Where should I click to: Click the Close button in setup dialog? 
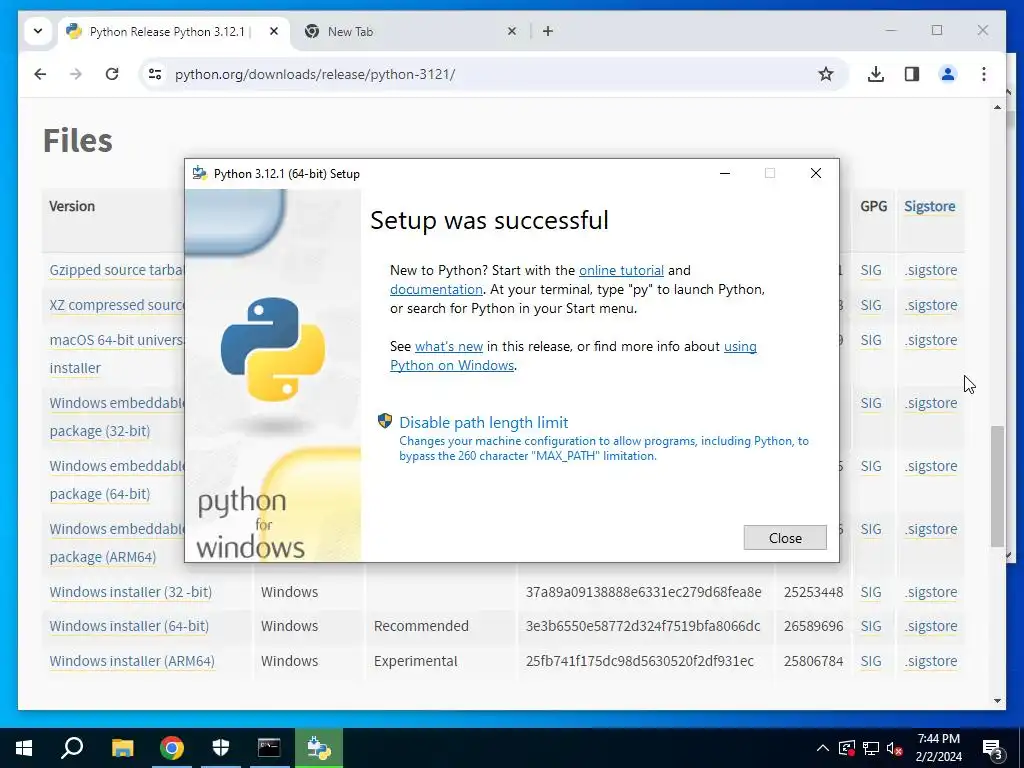pyautogui.click(x=785, y=537)
